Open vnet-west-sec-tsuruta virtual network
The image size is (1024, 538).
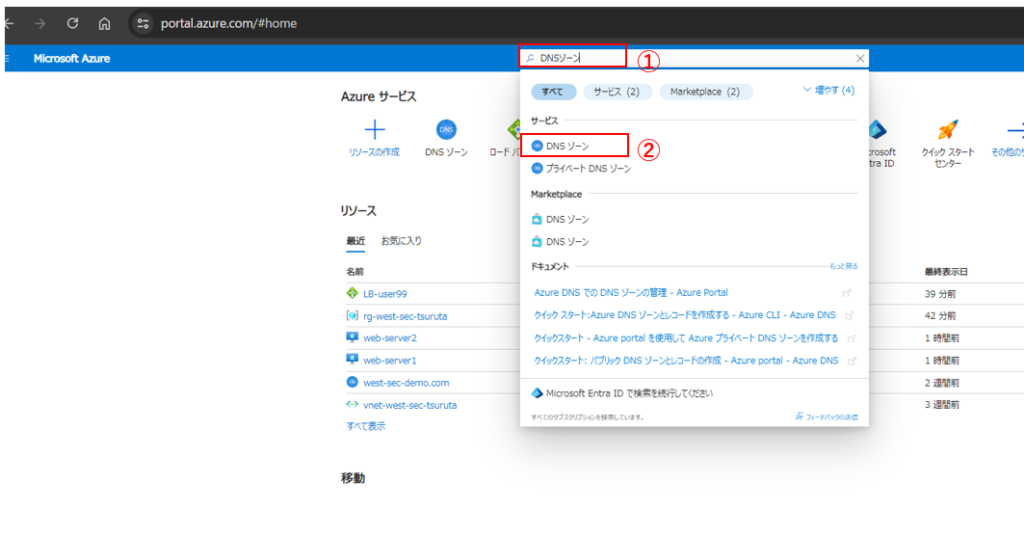point(409,405)
